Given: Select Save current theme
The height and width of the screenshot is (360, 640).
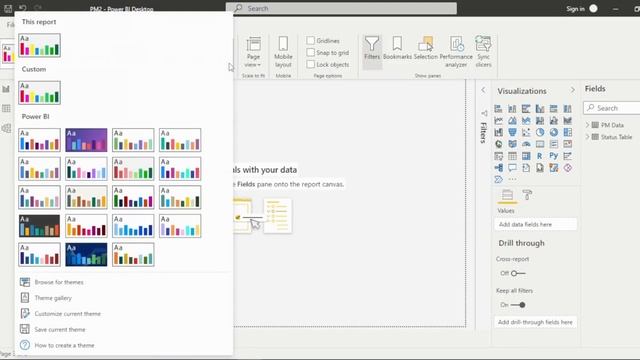Looking at the screenshot, I should [x=60, y=329].
